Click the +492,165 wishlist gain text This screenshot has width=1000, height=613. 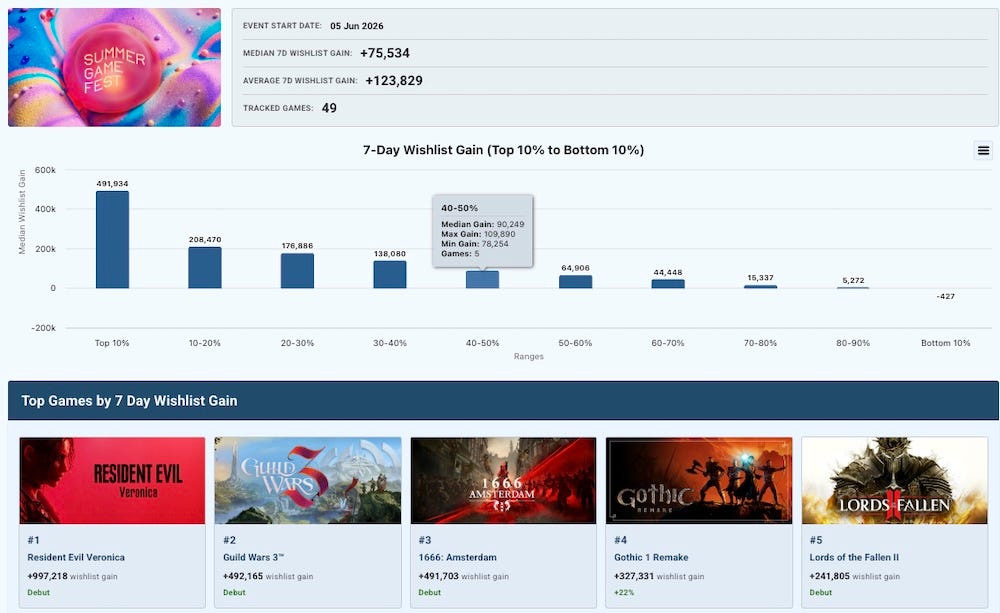(x=243, y=576)
